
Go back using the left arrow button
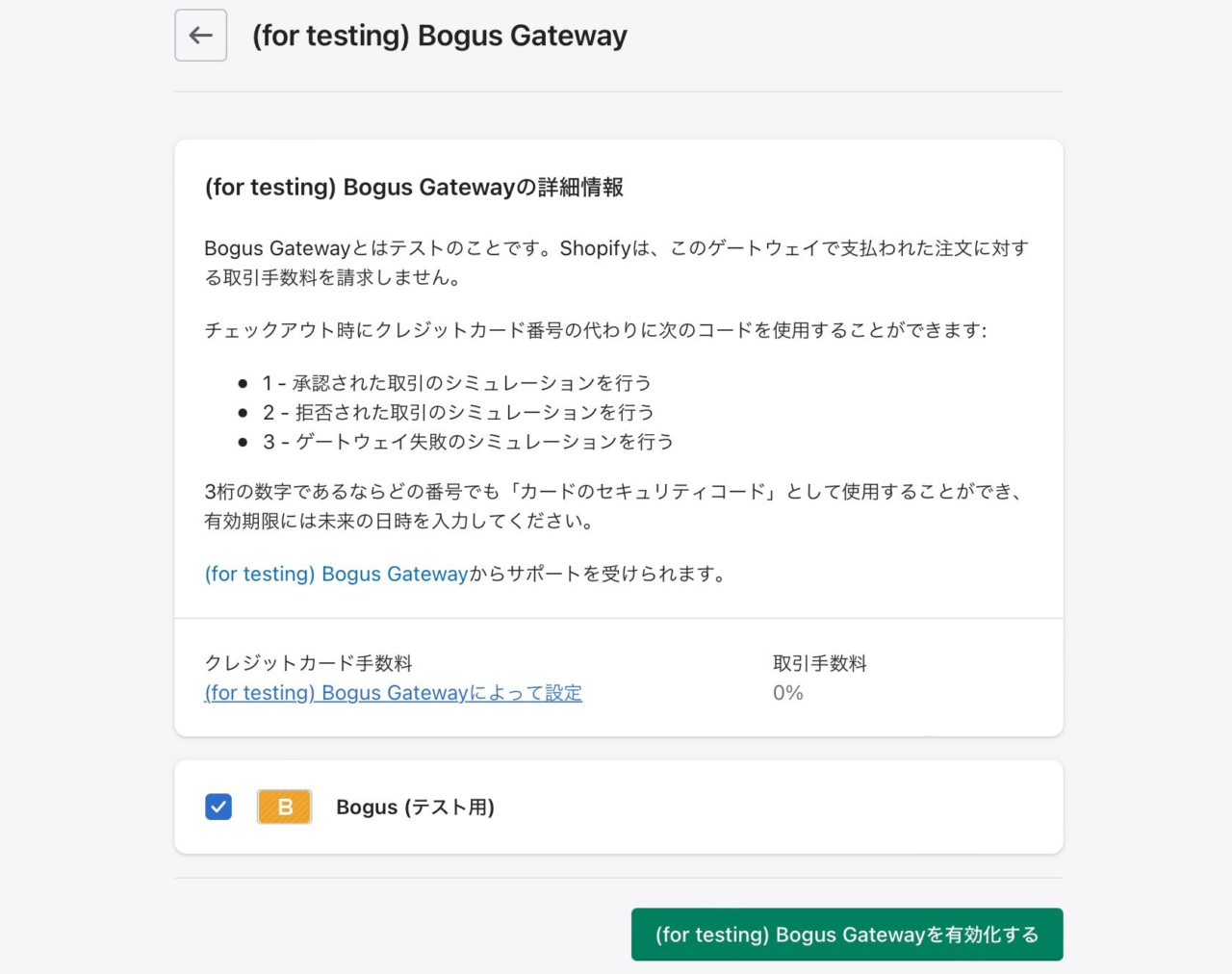200,36
